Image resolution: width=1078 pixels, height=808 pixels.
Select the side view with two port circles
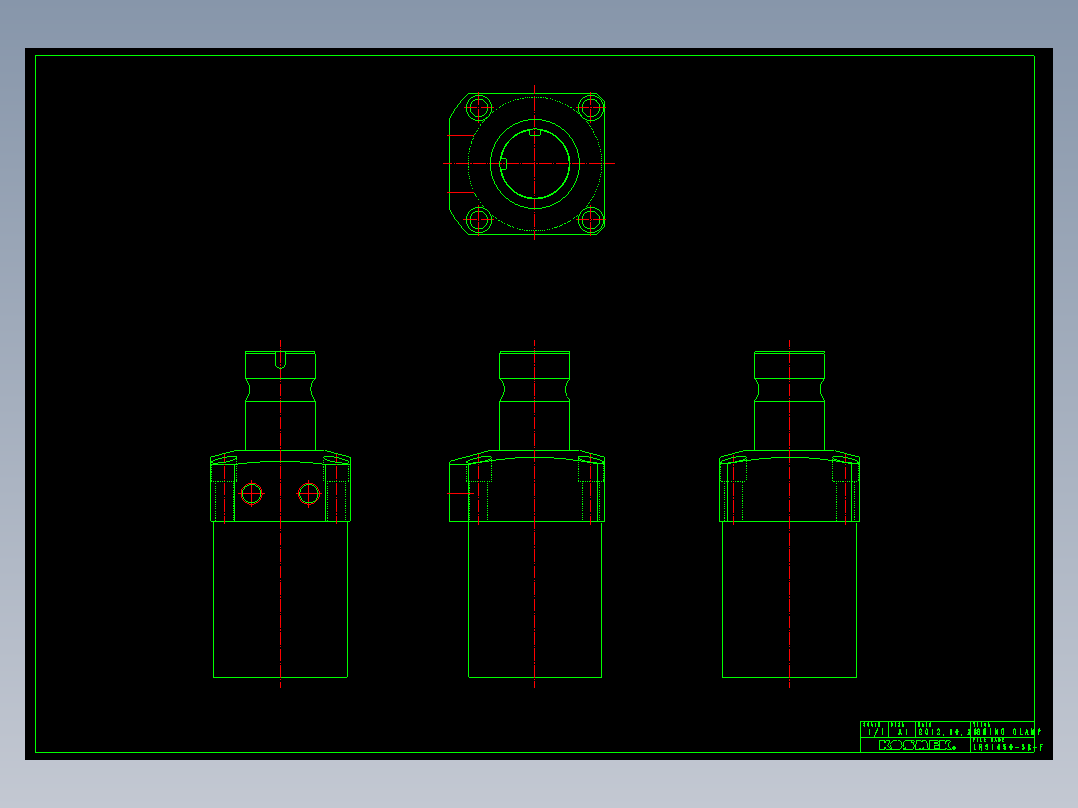[x=280, y=514]
